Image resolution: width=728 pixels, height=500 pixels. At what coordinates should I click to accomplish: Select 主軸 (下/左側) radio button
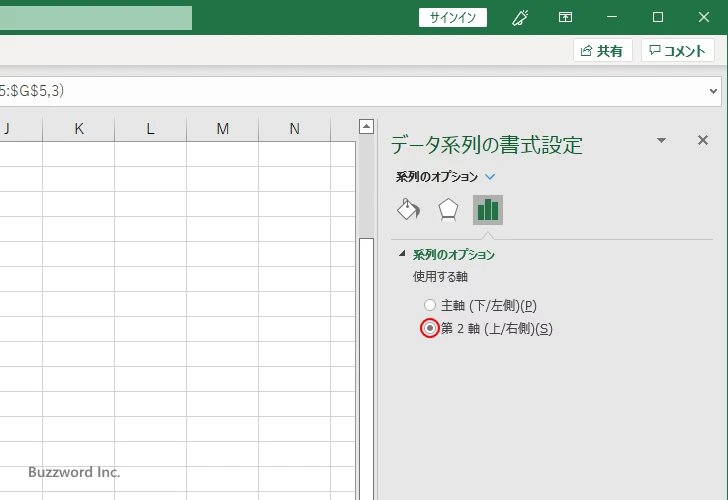coord(430,305)
